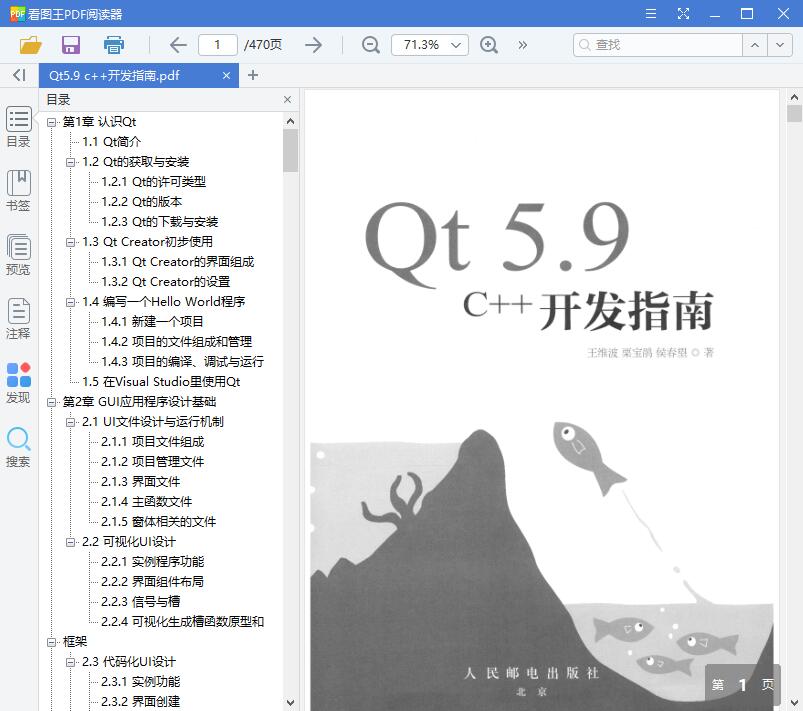803x711 pixels.
Task: Find previous result with the up arrow
Action: pyautogui.click(x=755, y=45)
